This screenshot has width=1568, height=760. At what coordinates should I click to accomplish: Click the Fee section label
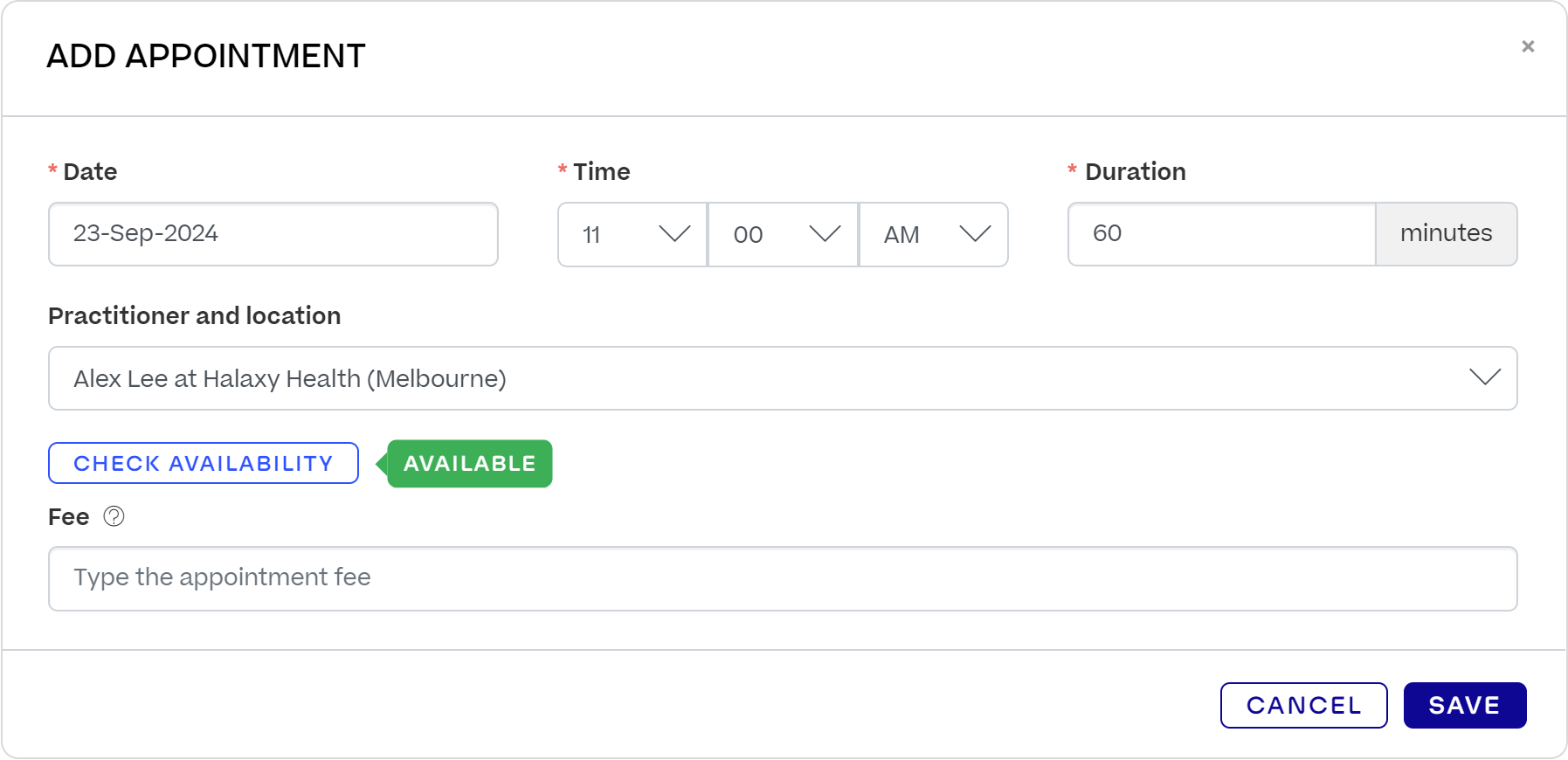tap(68, 516)
